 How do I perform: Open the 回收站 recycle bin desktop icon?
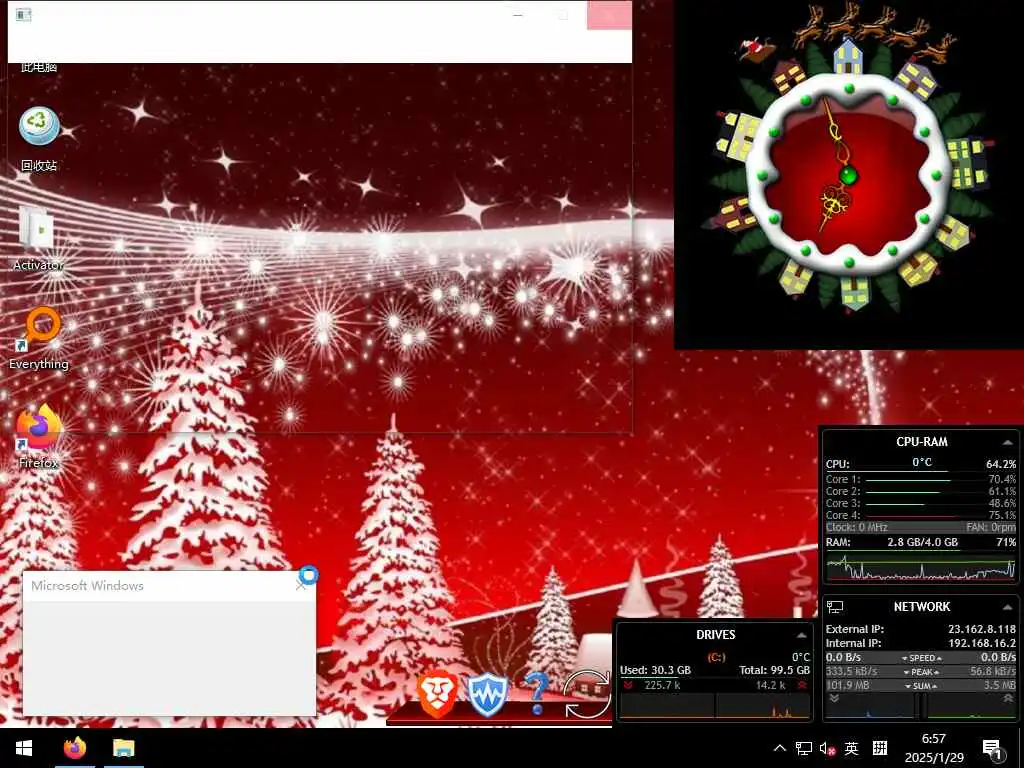point(39,138)
